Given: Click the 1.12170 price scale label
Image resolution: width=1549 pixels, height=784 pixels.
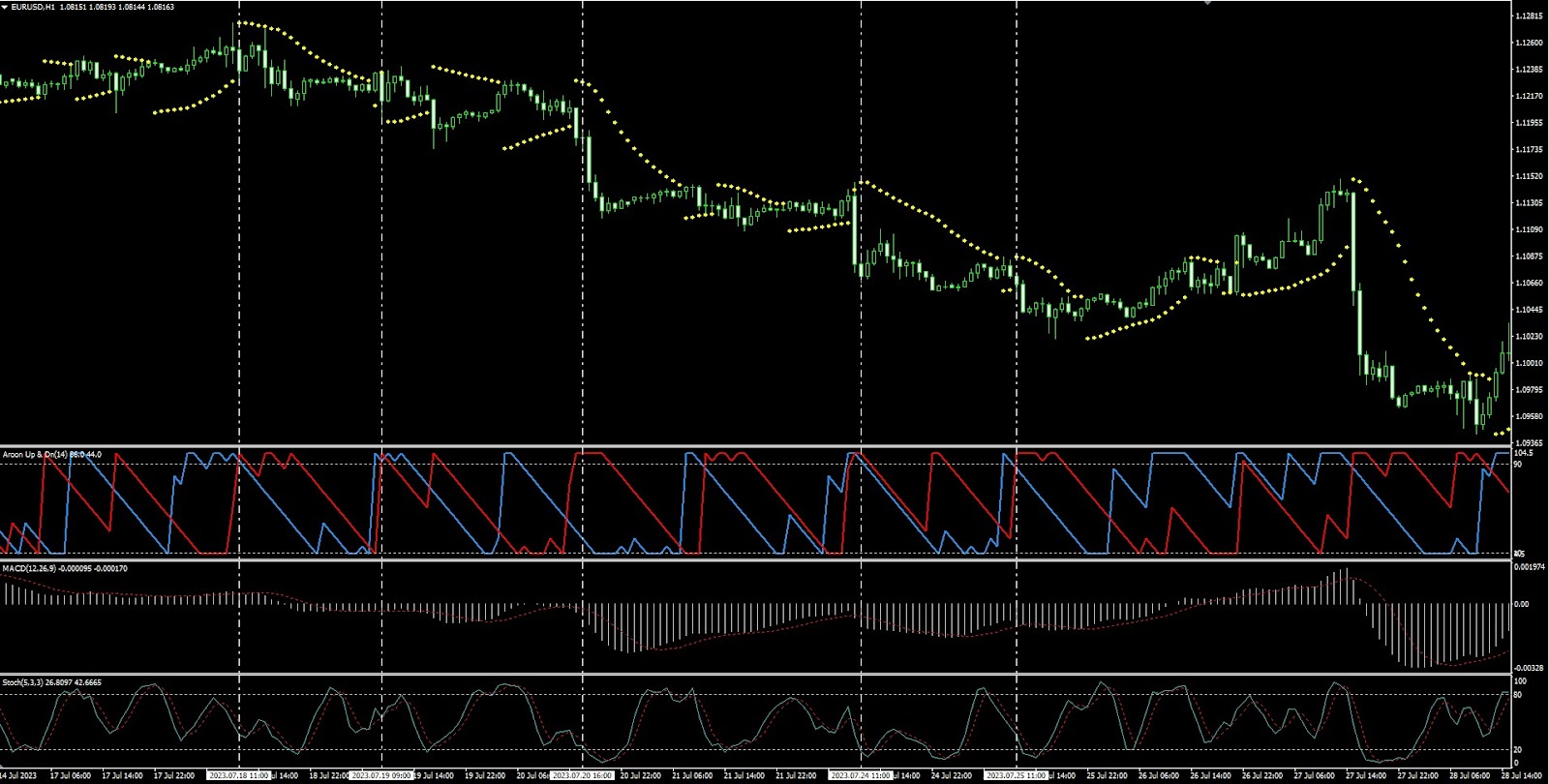Looking at the screenshot, I should (1530, 96).
